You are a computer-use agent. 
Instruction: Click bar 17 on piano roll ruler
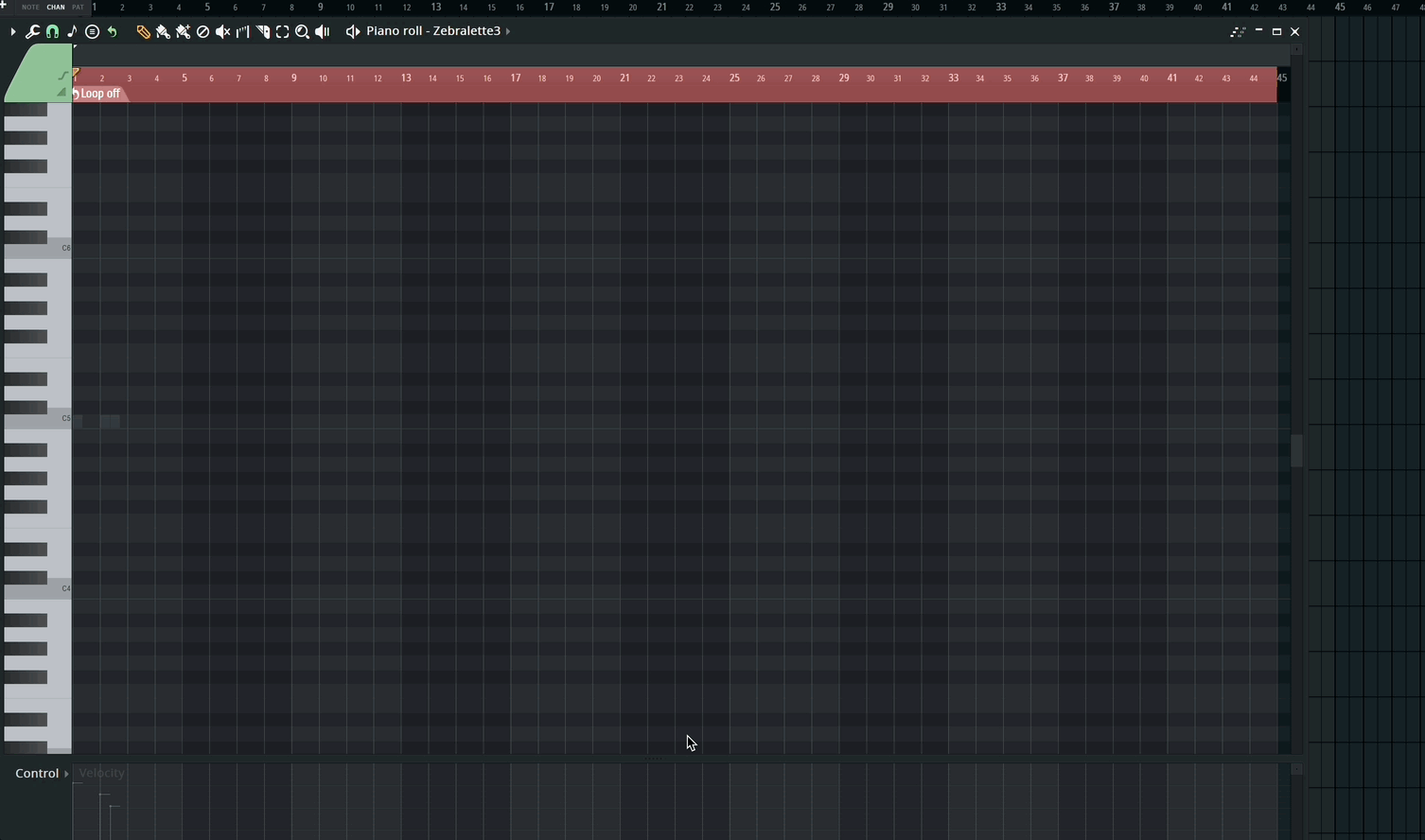[x=516, y=78]
